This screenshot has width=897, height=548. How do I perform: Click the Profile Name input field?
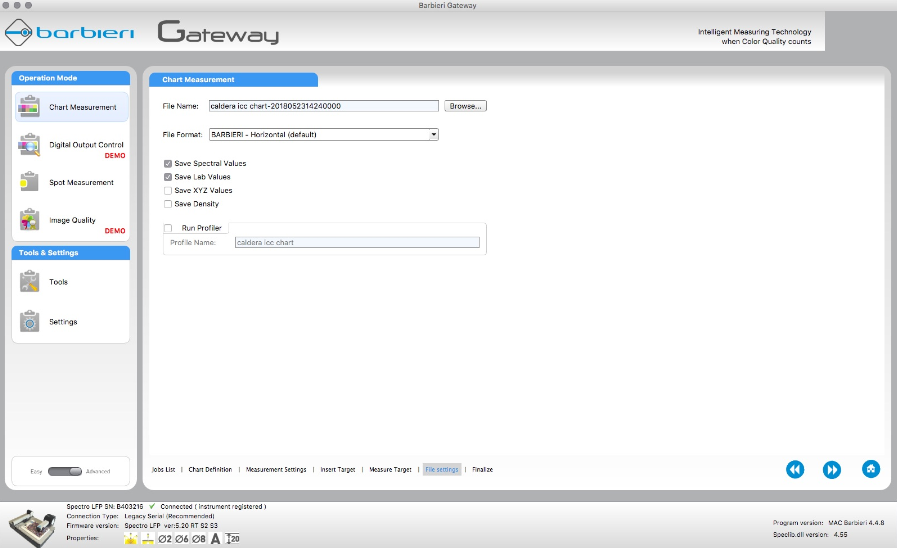tap(358, 243)
